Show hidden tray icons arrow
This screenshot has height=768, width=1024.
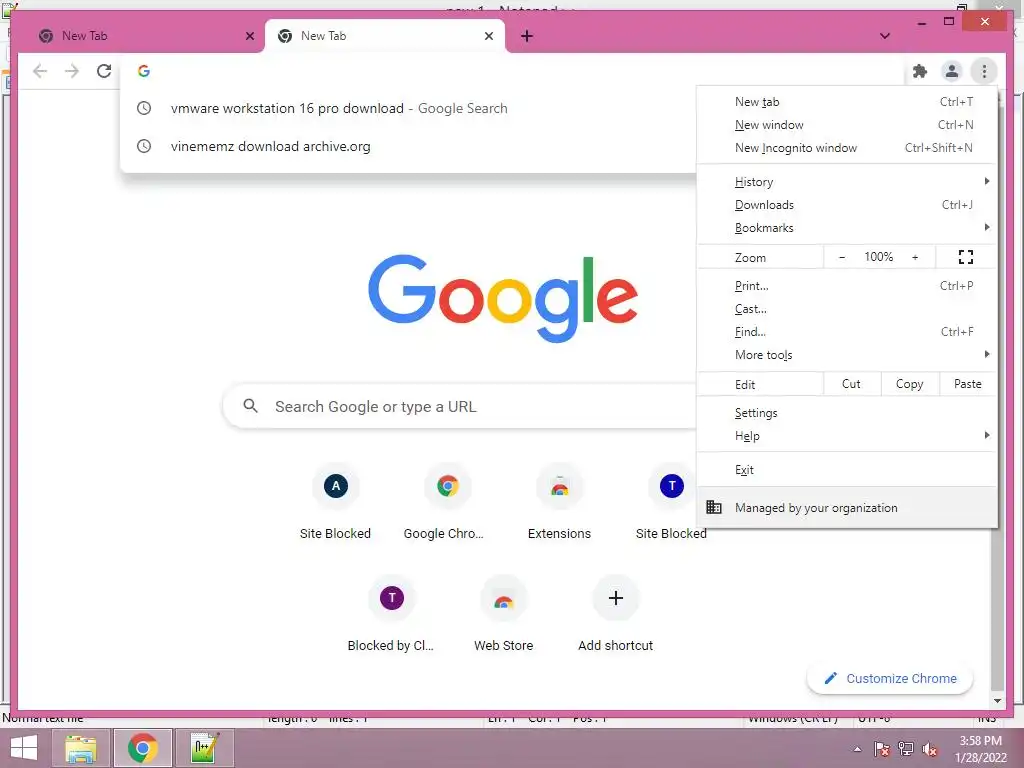click(857, 749)
